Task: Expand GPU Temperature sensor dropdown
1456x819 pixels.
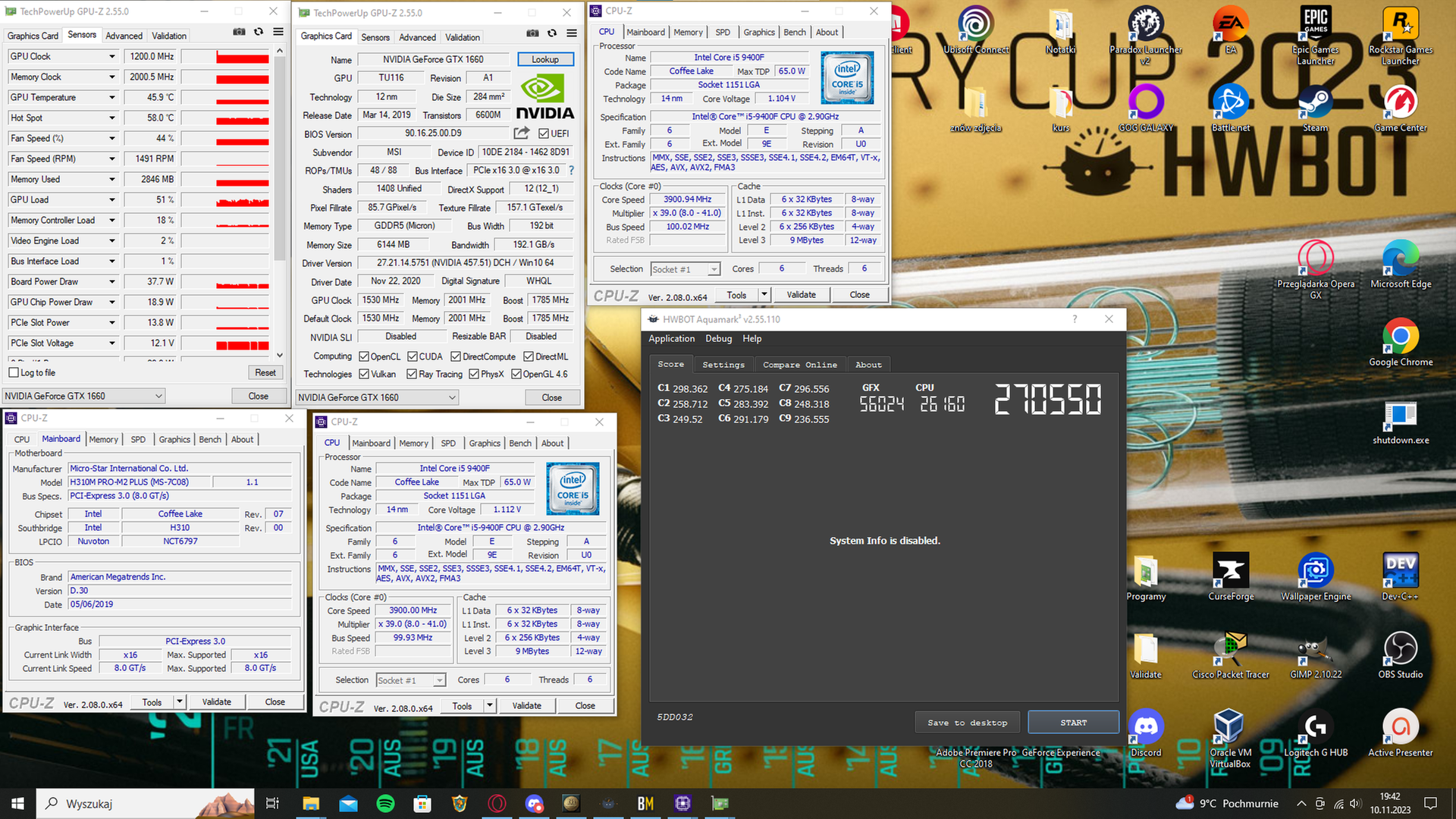Action: coord(112,98)
